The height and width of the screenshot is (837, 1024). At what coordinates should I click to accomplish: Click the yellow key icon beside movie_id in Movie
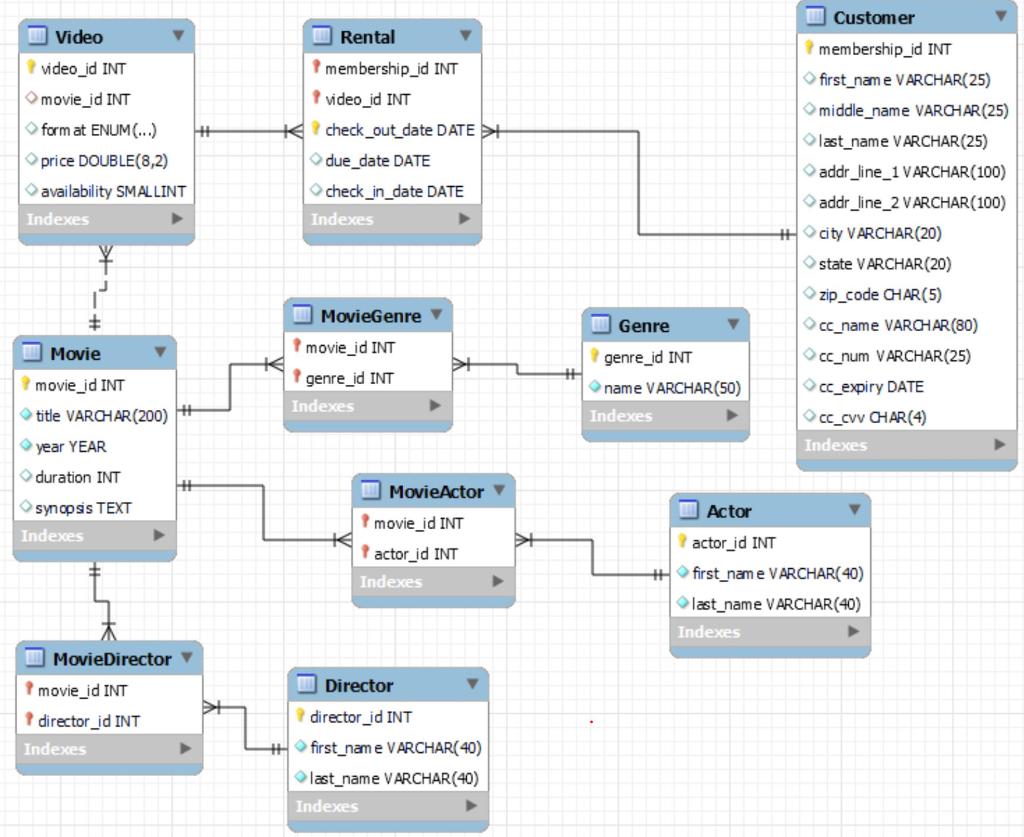pyautogui.click(x=25, y=385)
